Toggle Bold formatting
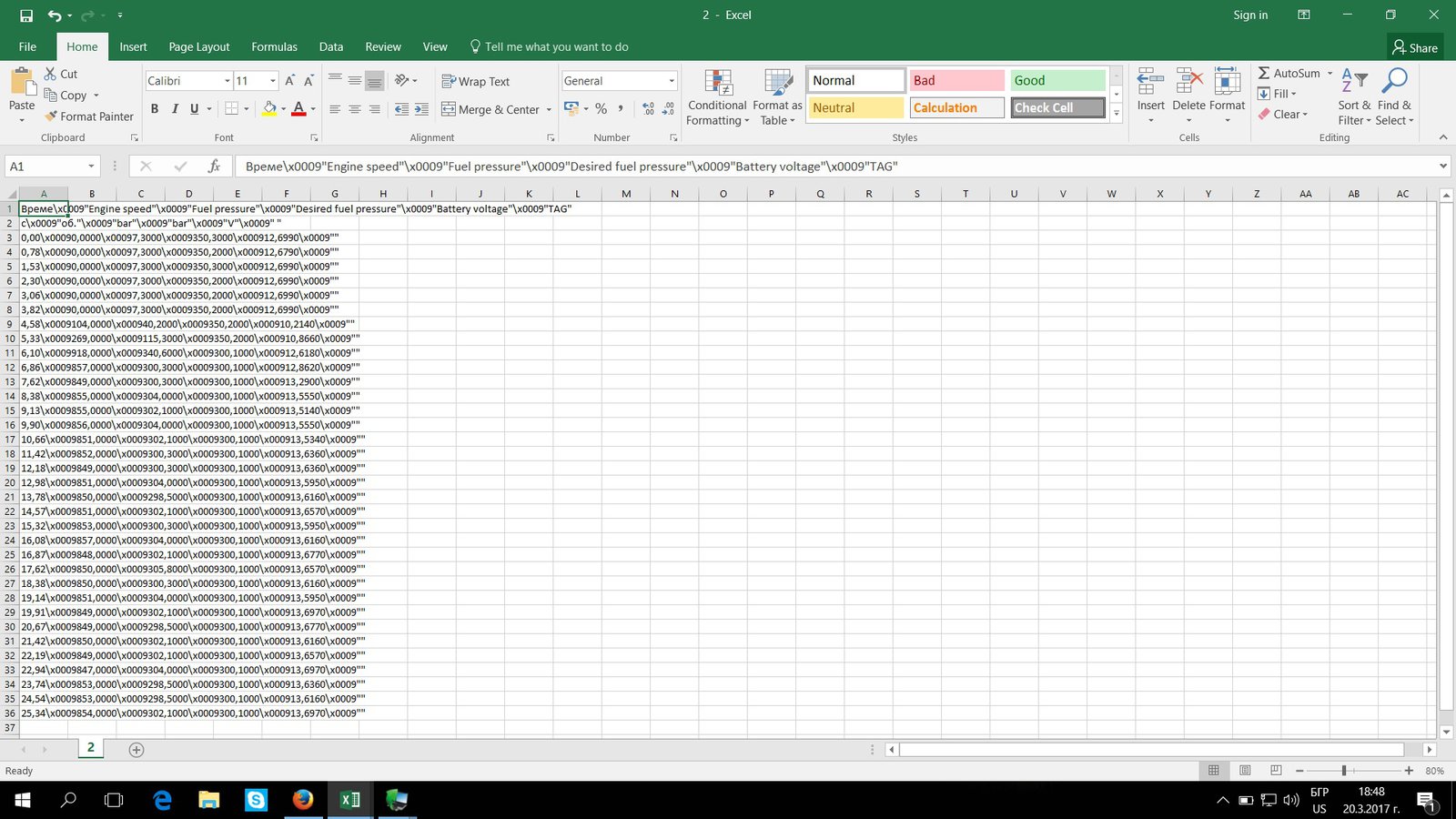The width and height of the screenshot is (1456, 819). pos(155,109)
